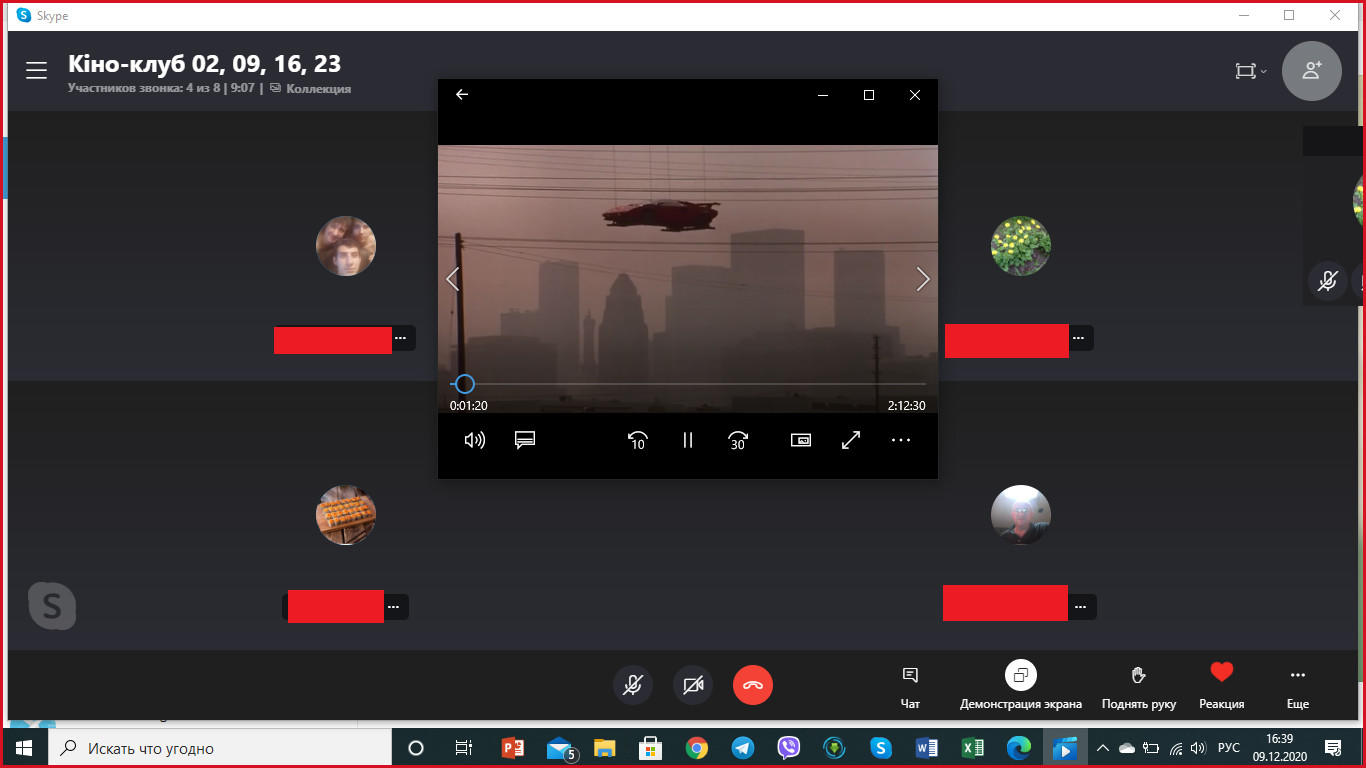This screenshot has width=1366, height=768.
Task: Expand the hidden system tray icons
Action: click(1103, 748)
